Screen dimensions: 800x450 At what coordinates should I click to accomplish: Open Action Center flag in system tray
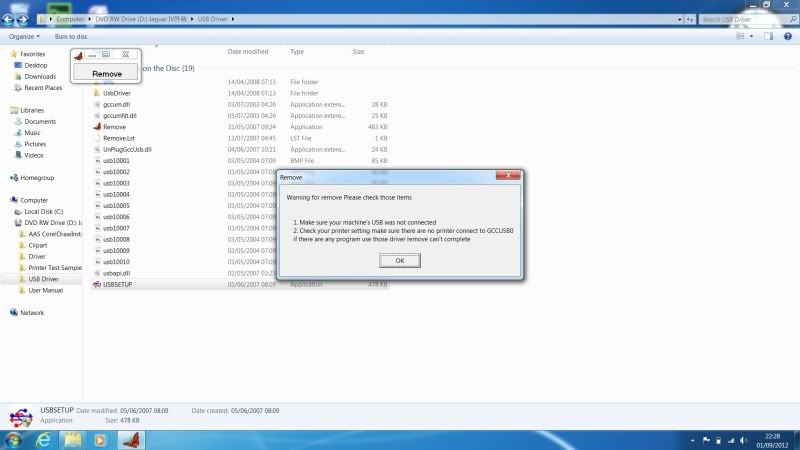tap(706, 440)
